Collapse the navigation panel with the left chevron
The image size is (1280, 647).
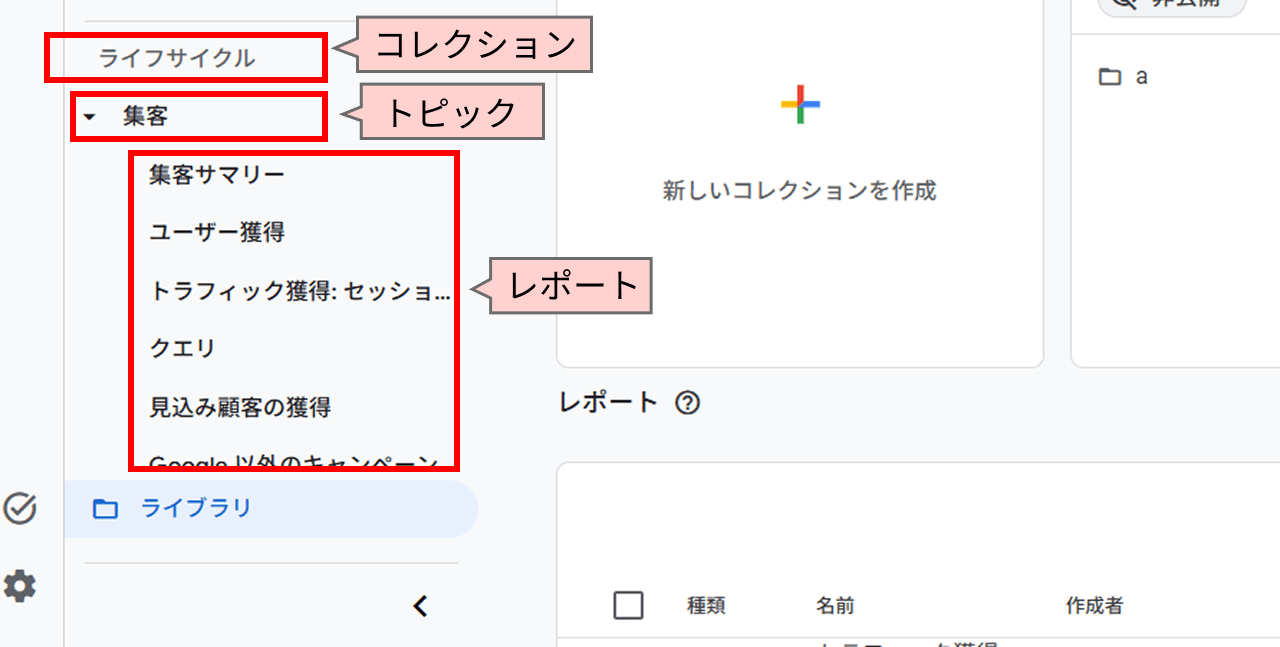point(421,606)
